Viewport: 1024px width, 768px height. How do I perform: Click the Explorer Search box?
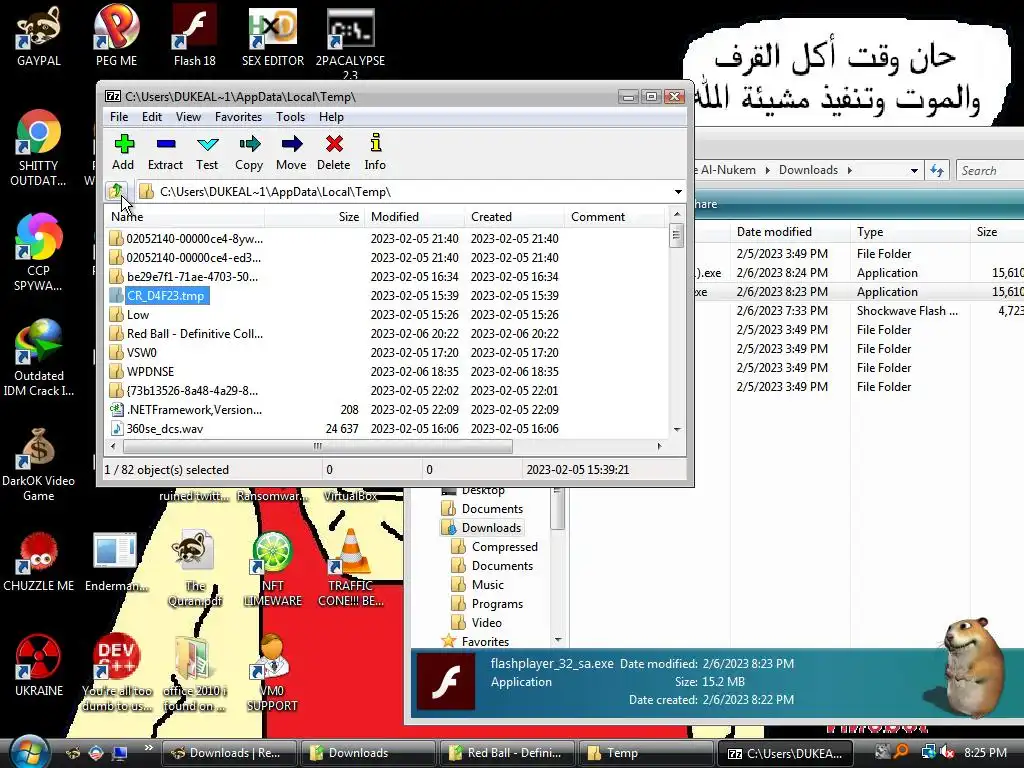pos(990,170)
